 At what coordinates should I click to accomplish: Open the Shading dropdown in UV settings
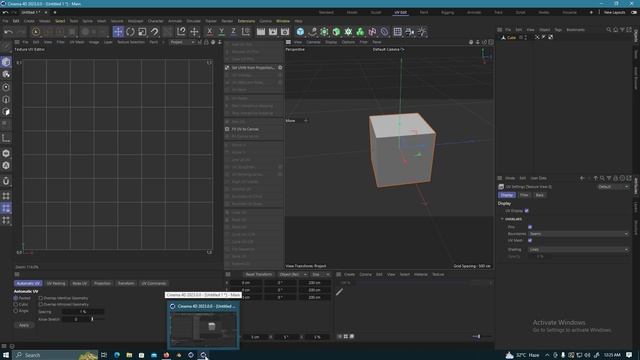pos(579,249)
